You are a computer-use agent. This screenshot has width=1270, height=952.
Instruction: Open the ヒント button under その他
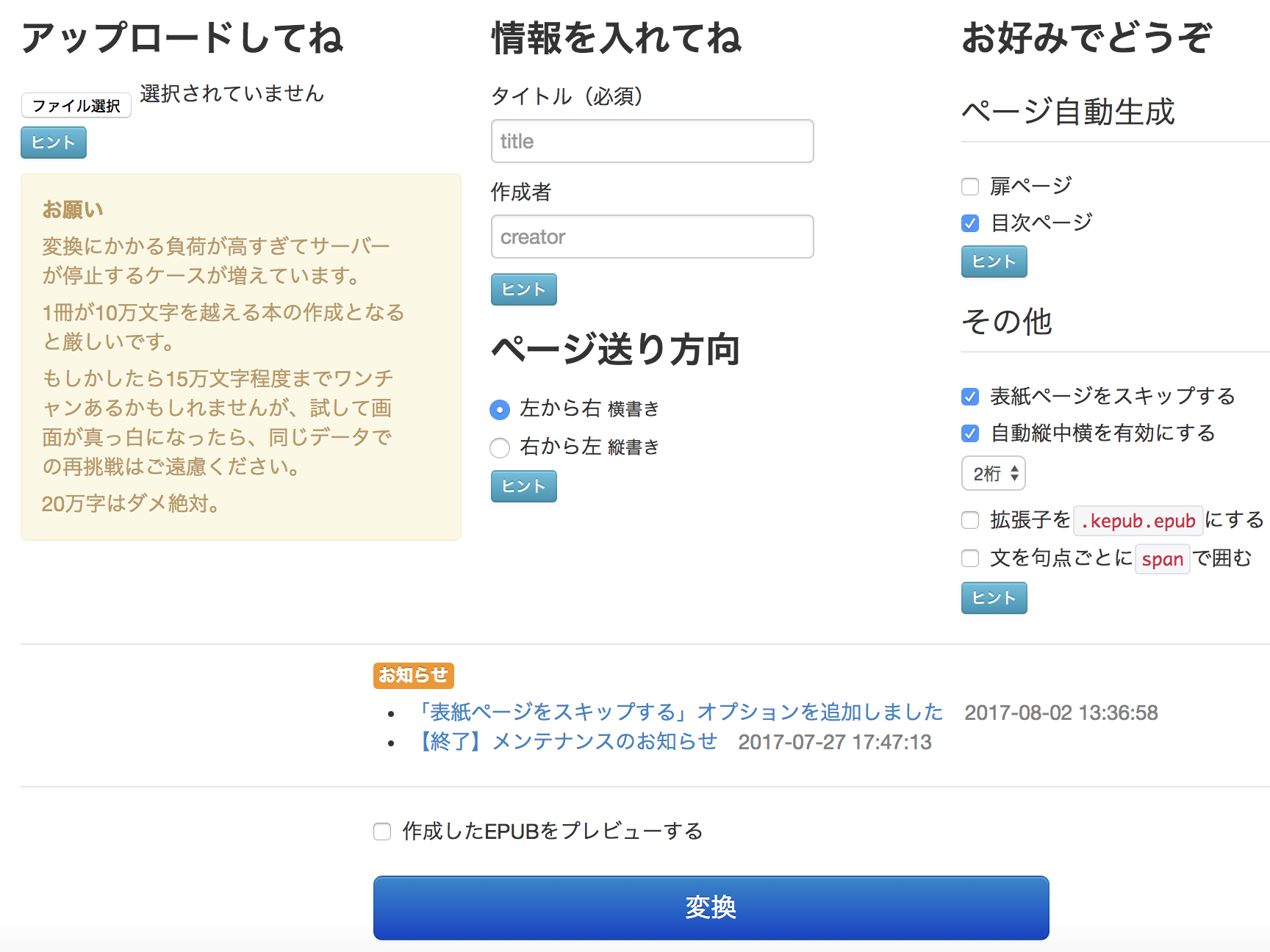[994, 598]
